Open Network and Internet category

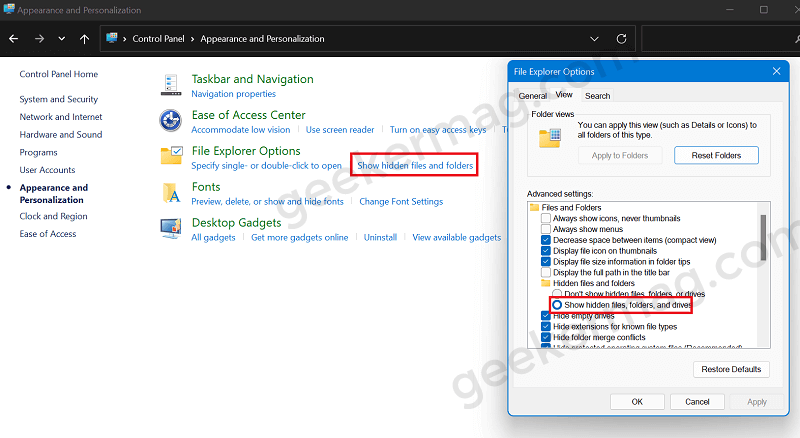point(61,117)
